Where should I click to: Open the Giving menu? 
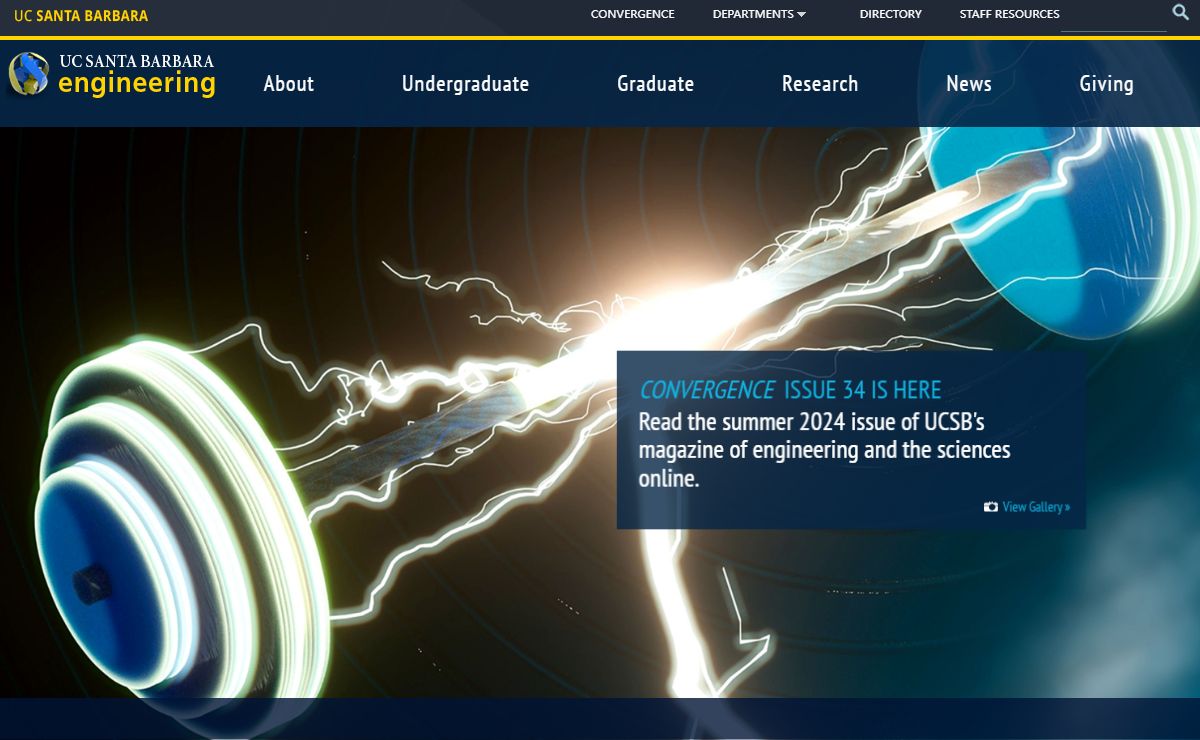1107,84
